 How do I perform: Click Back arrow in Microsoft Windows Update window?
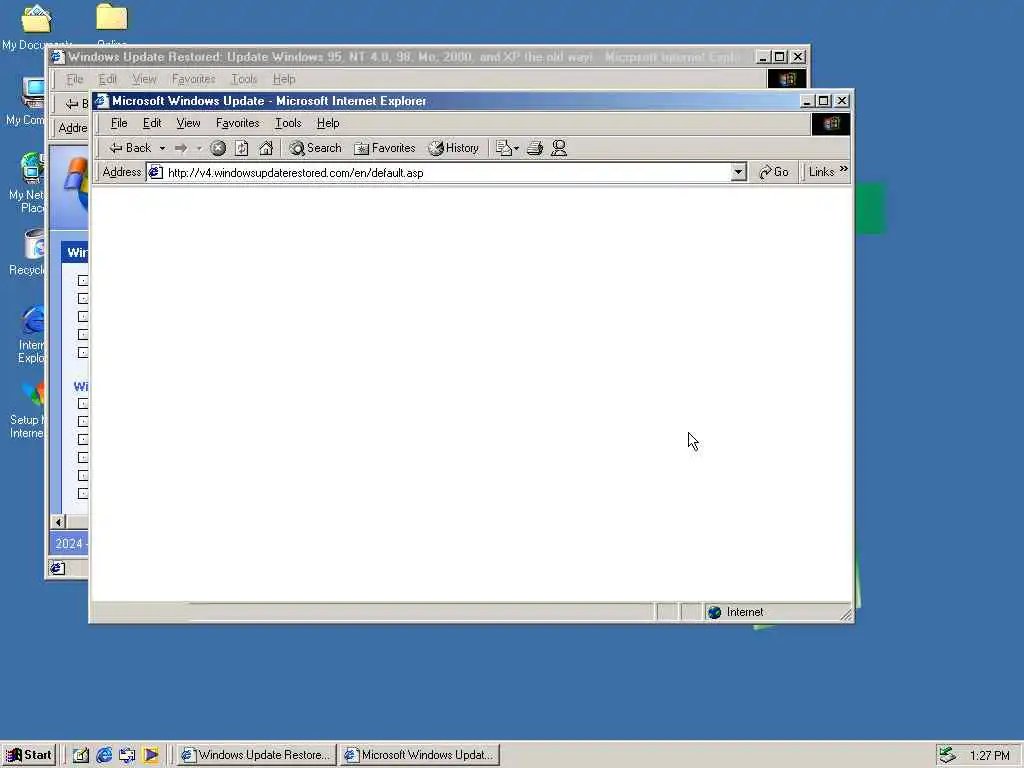[x=130, y=148]
